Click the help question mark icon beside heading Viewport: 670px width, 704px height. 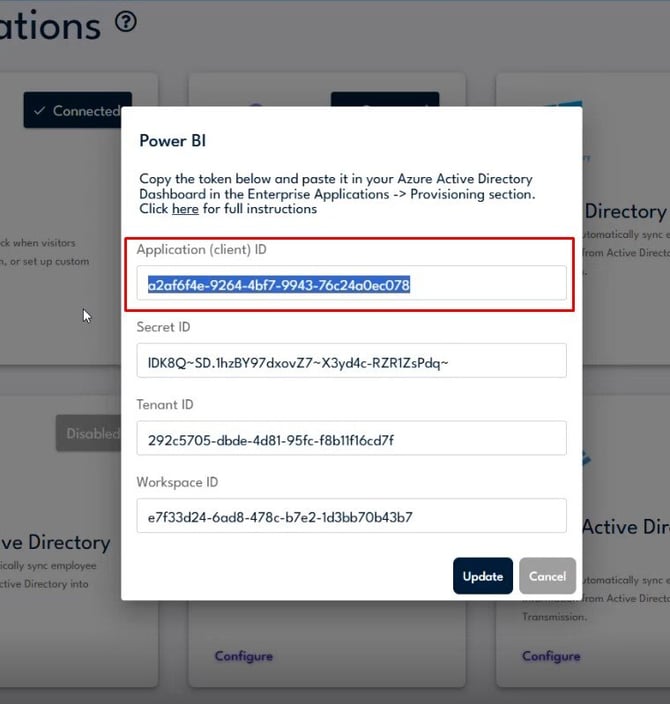click(125, 21)
